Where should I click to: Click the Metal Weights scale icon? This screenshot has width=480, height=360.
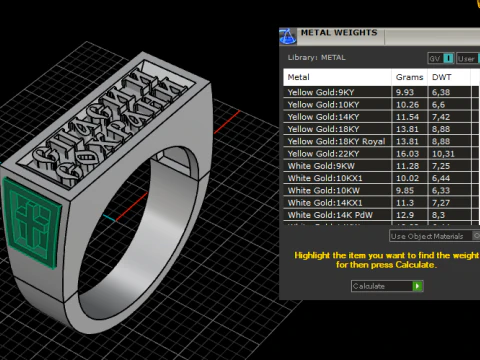point(288,36)
